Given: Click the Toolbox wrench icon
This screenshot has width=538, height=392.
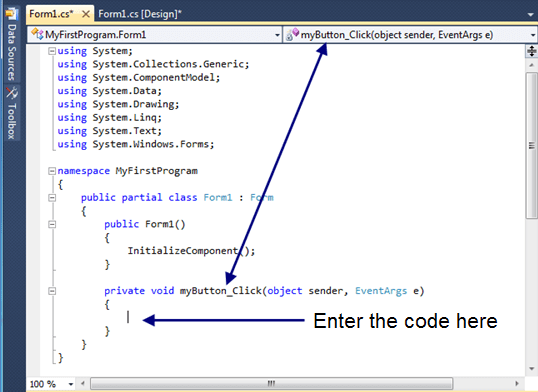Looking at the screenshot, I should 12,93.
